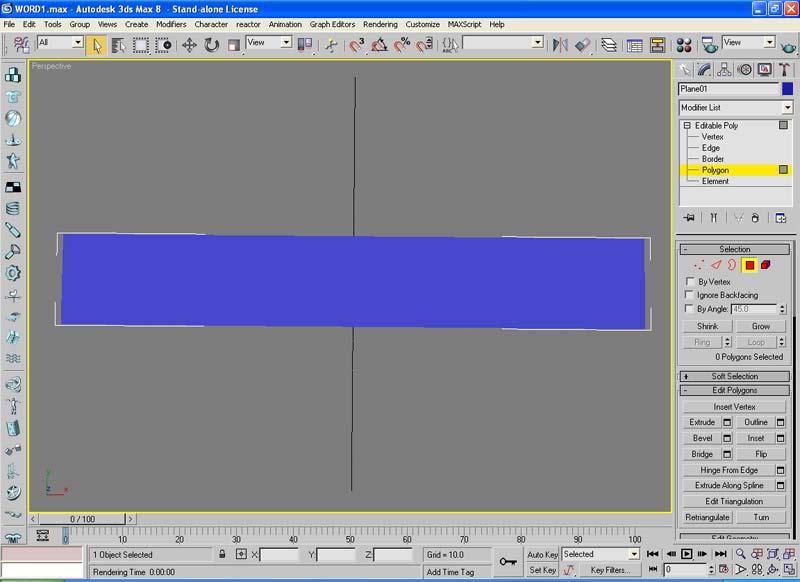The image size is (800, 582).
Task: Enable the By Vertex checkbox
Action: 690,281
